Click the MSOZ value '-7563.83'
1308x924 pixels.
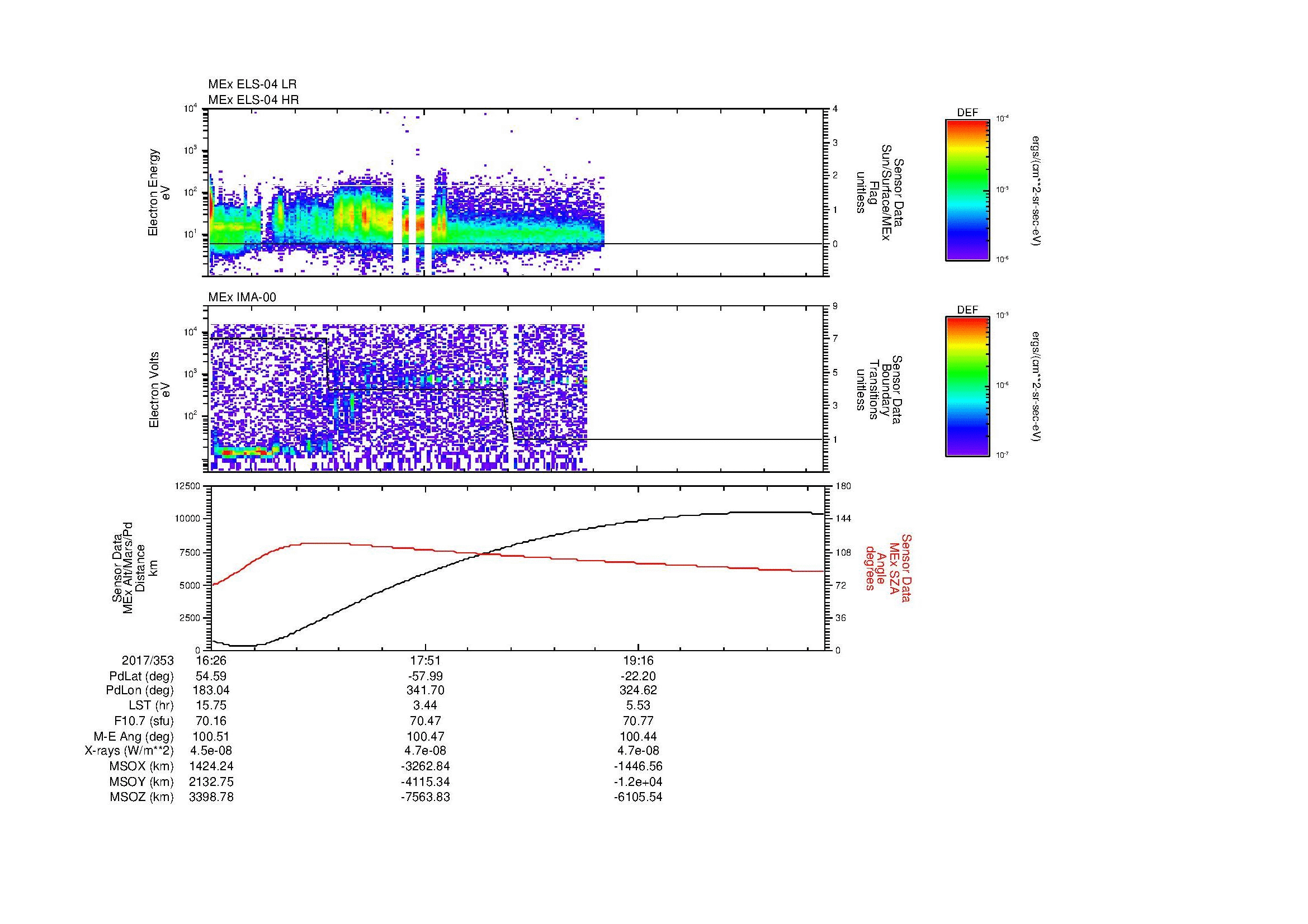(x=426, y=797)
